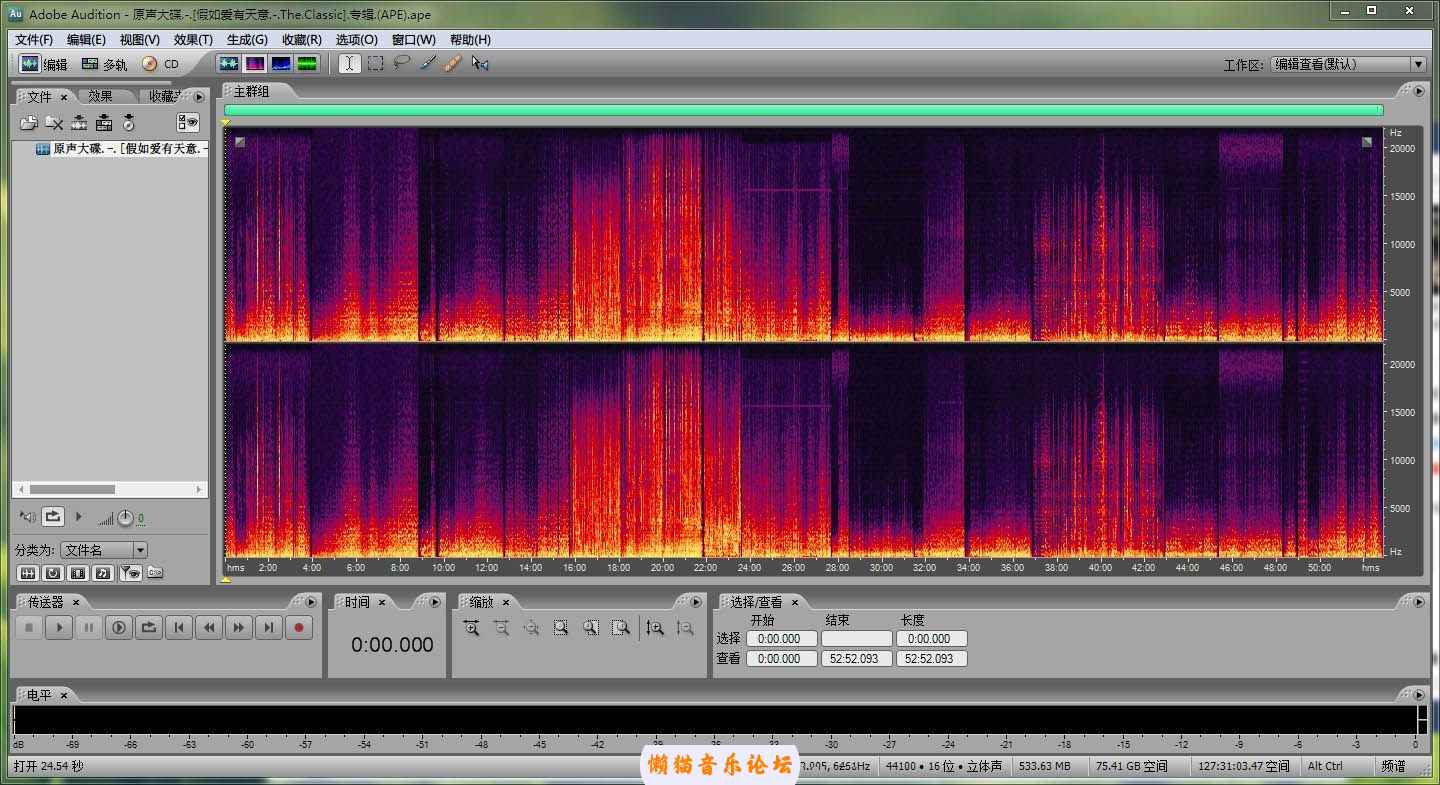The height and width of the screenshot is (785, 1440).
Task: Open 生成(G) menu
Action: pos(247,40)
